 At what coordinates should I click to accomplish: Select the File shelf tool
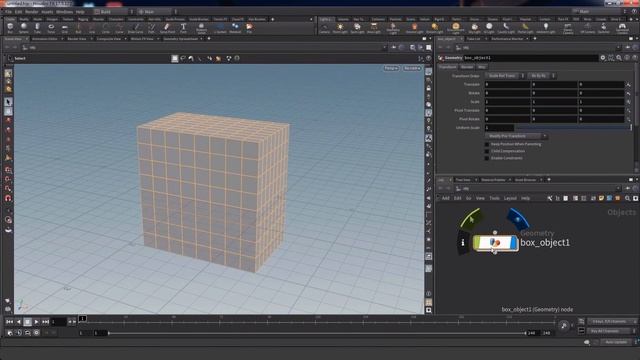click(x=249, y=28)
